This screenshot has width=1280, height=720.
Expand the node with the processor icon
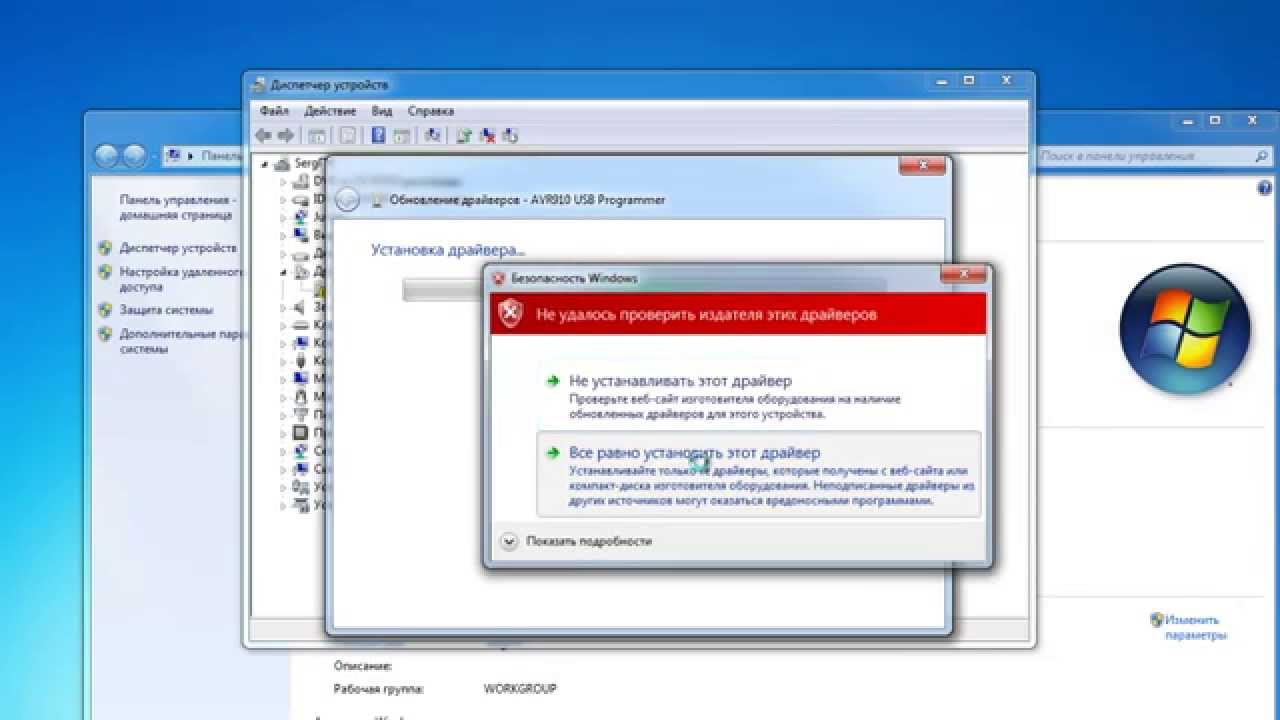click(x=282, y=433)
